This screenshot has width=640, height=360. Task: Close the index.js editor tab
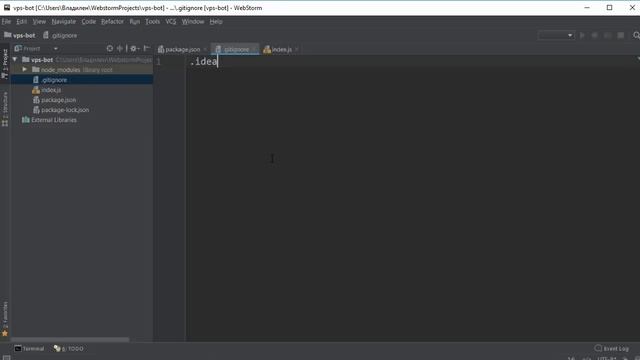tap(297, 49)
